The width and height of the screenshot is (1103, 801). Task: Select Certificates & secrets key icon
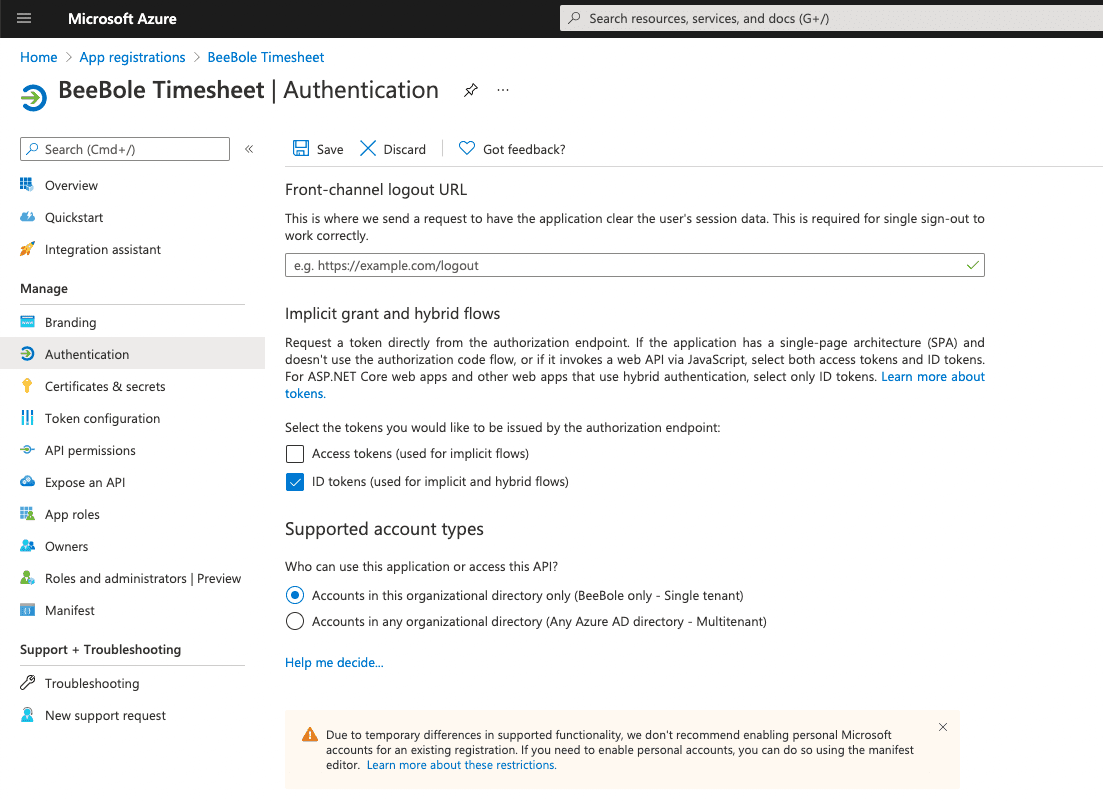coord(28,386)
